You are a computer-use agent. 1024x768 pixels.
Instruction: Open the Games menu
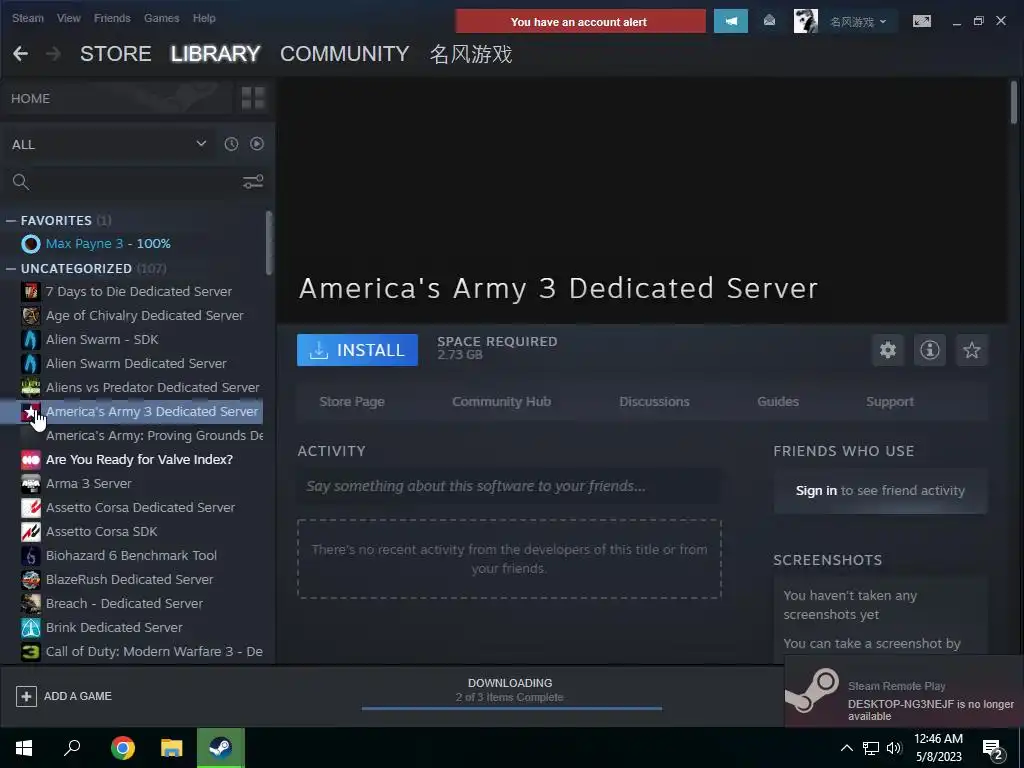click(x=161, y=18)
